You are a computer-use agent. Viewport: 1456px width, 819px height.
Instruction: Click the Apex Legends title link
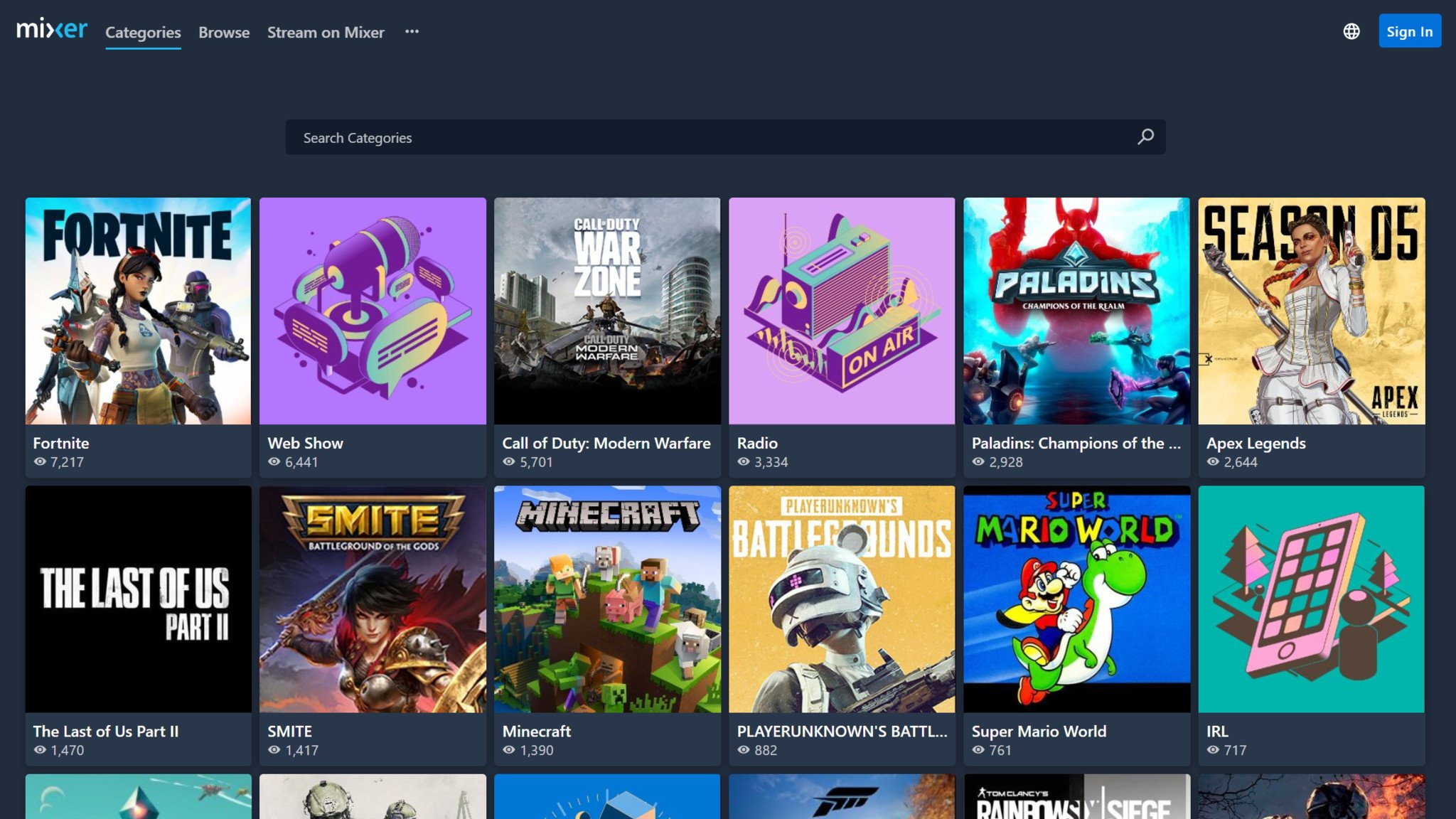[x=1256, y=443]
